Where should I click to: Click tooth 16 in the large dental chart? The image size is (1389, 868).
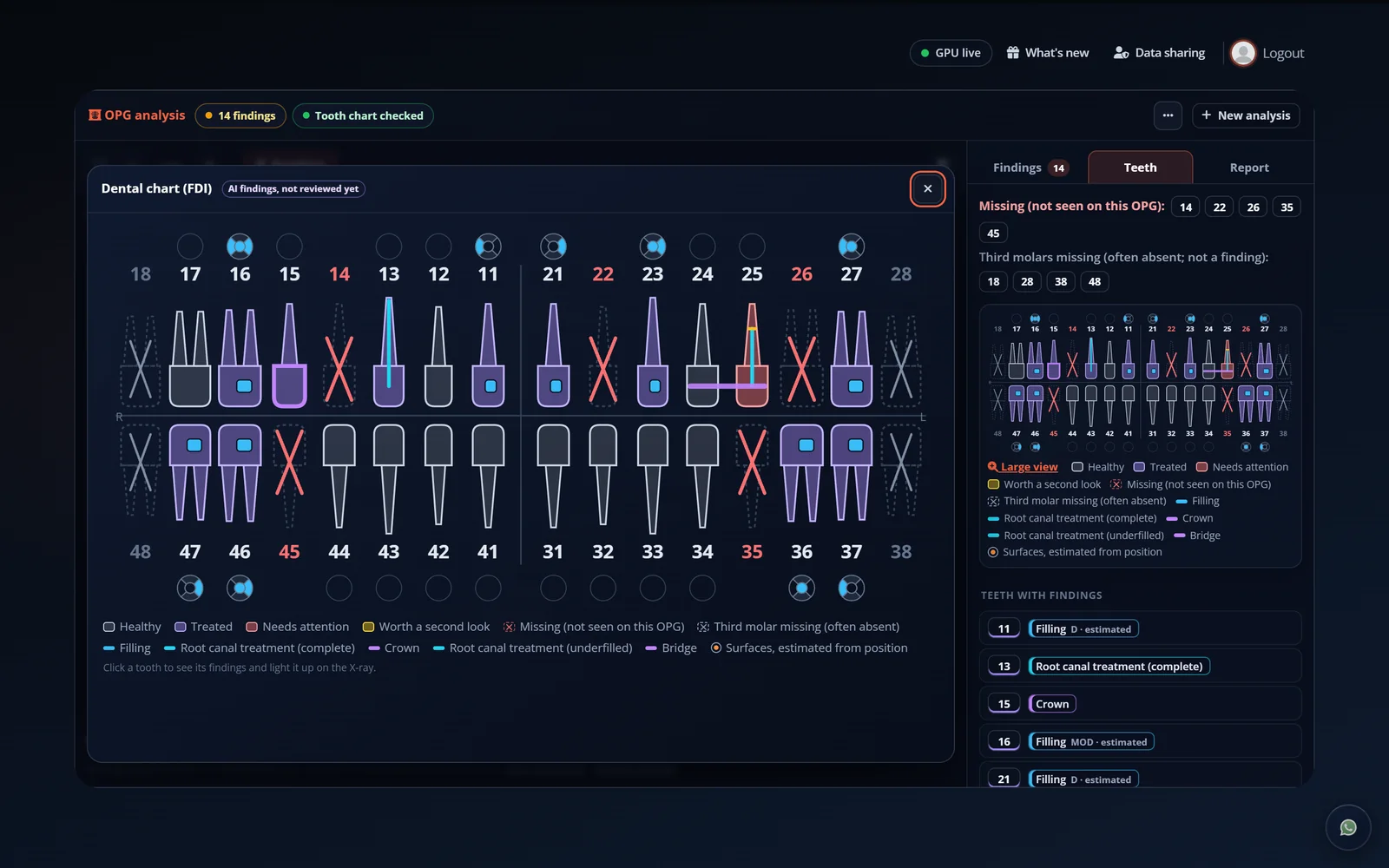(240, 358)
